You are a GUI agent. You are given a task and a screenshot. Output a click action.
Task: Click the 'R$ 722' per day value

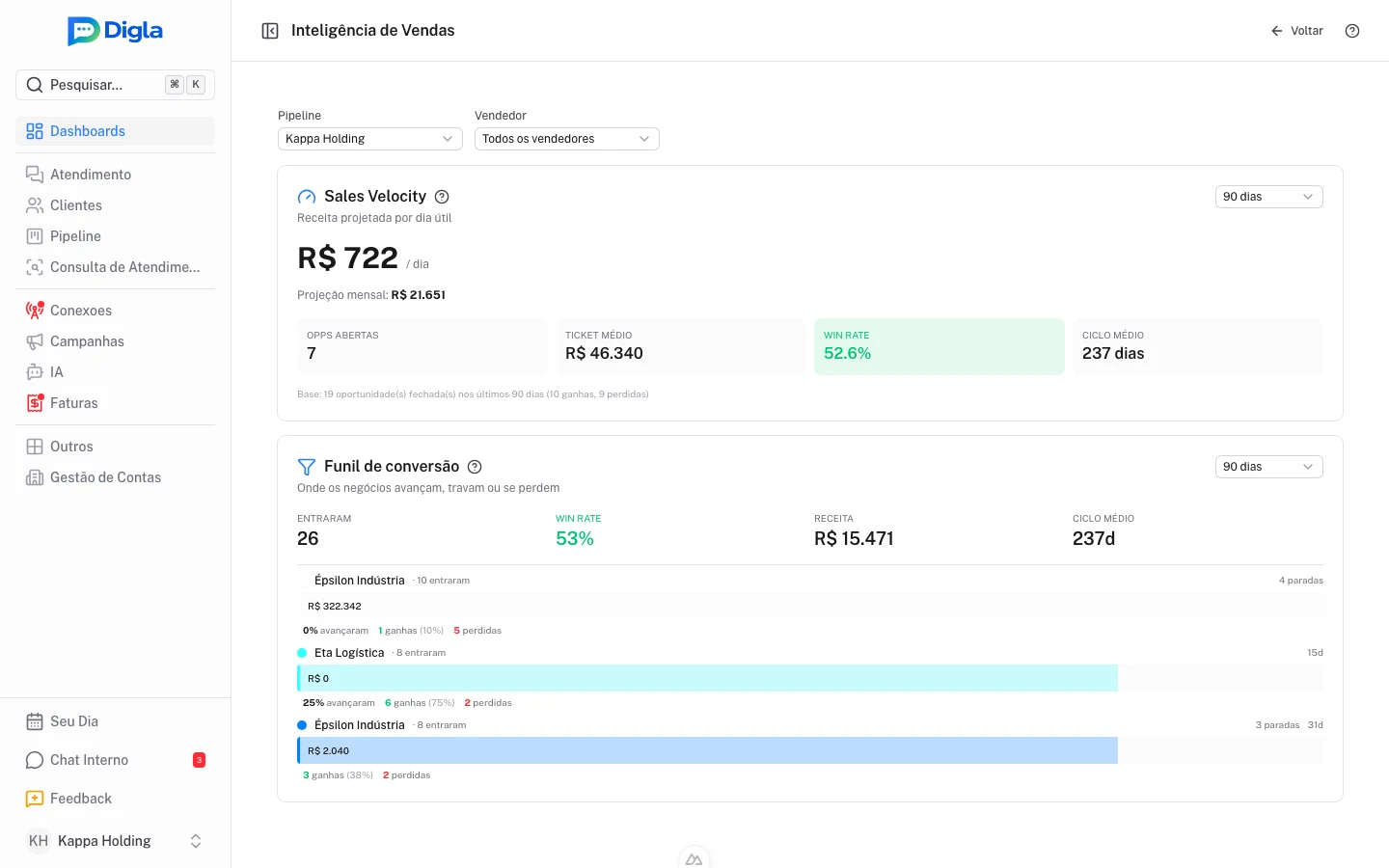coord(347,258)
